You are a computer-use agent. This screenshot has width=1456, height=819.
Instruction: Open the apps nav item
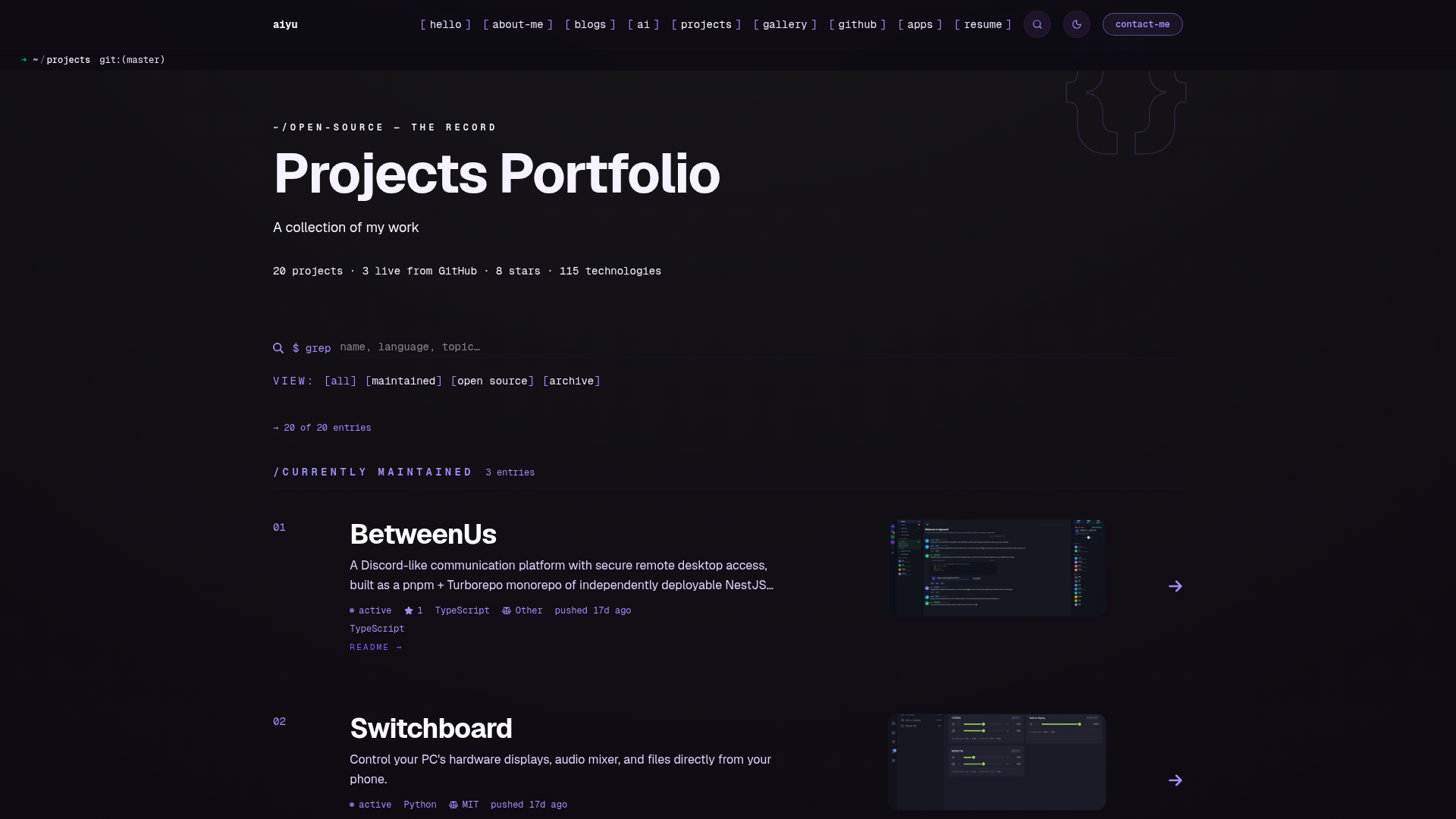point(920,24)
